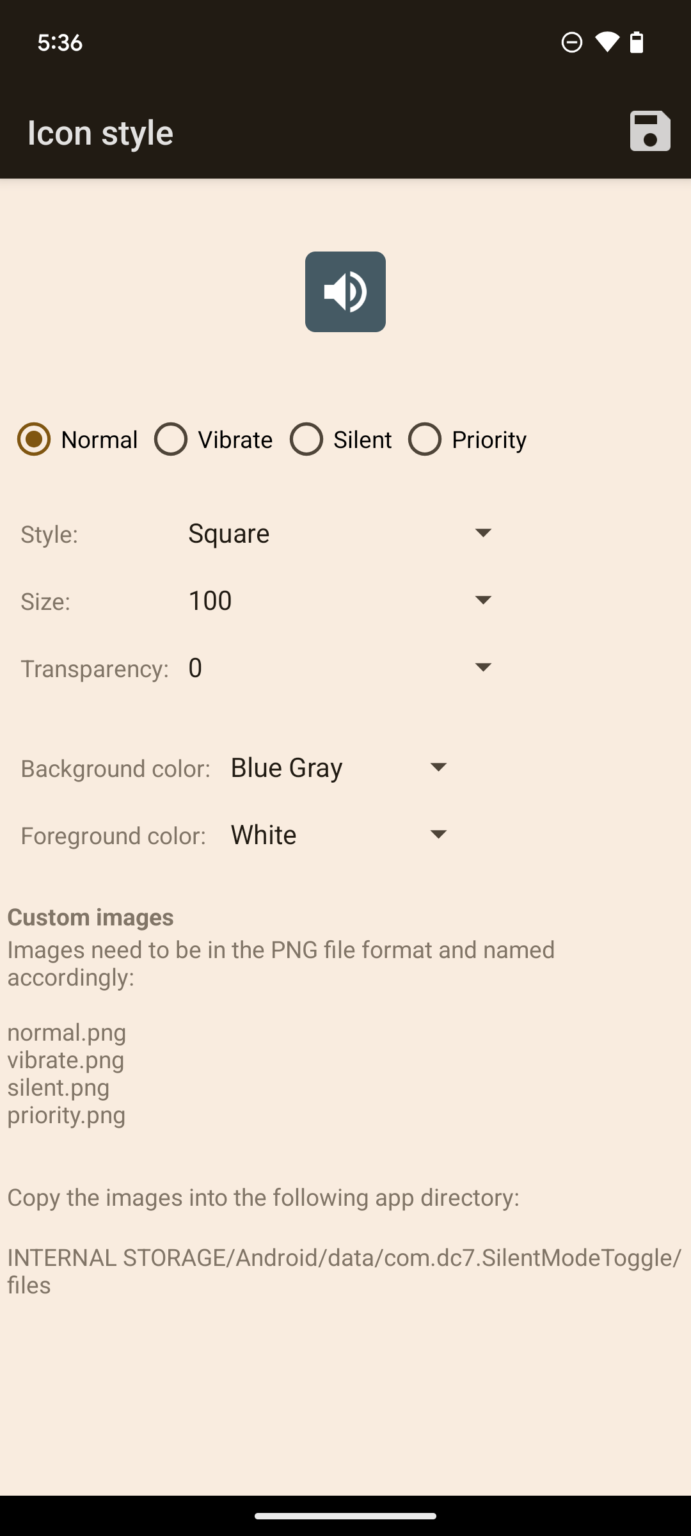
Task: Open the Background color dropdown
Action: 438,767
